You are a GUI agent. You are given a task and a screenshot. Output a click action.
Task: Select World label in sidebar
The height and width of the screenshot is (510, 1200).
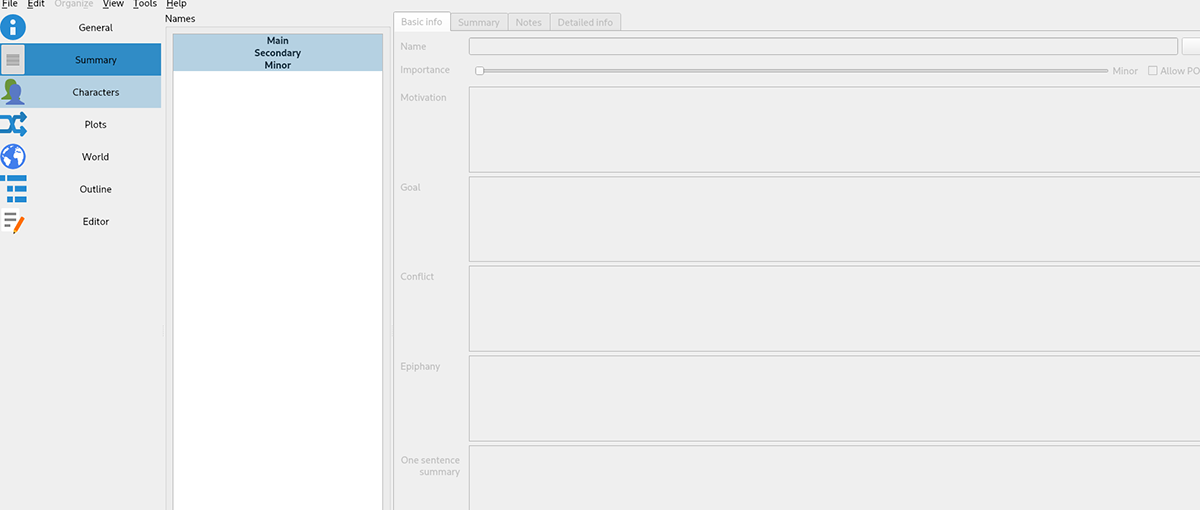[96, 157]
